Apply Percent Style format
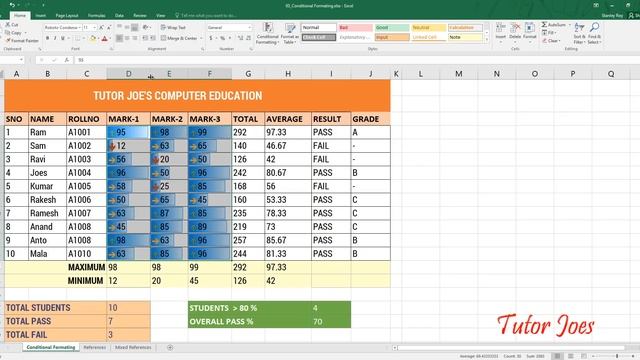Viewport: 640px width, 360px height. [222, 38]
